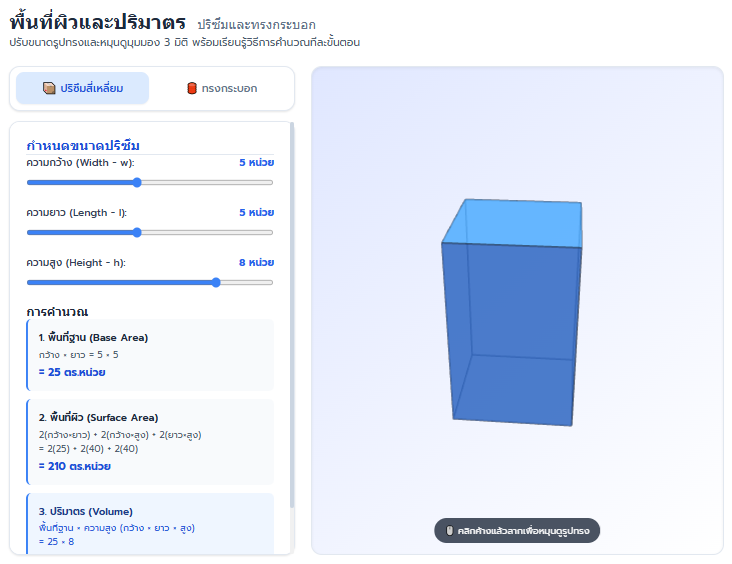Select the ปริซึมสี่เหลี่ยม tab
Viewport: 732px width, 564px height.
[83, 88]
